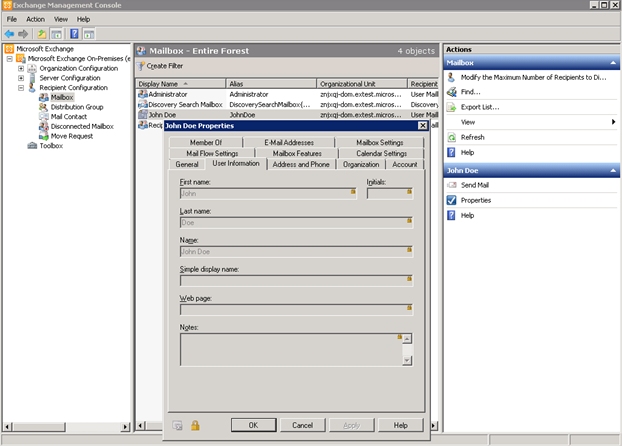Open the Action menu in menu bar
Image resolution: width=622 pixels, height=446 pixels.
(35, 19)
